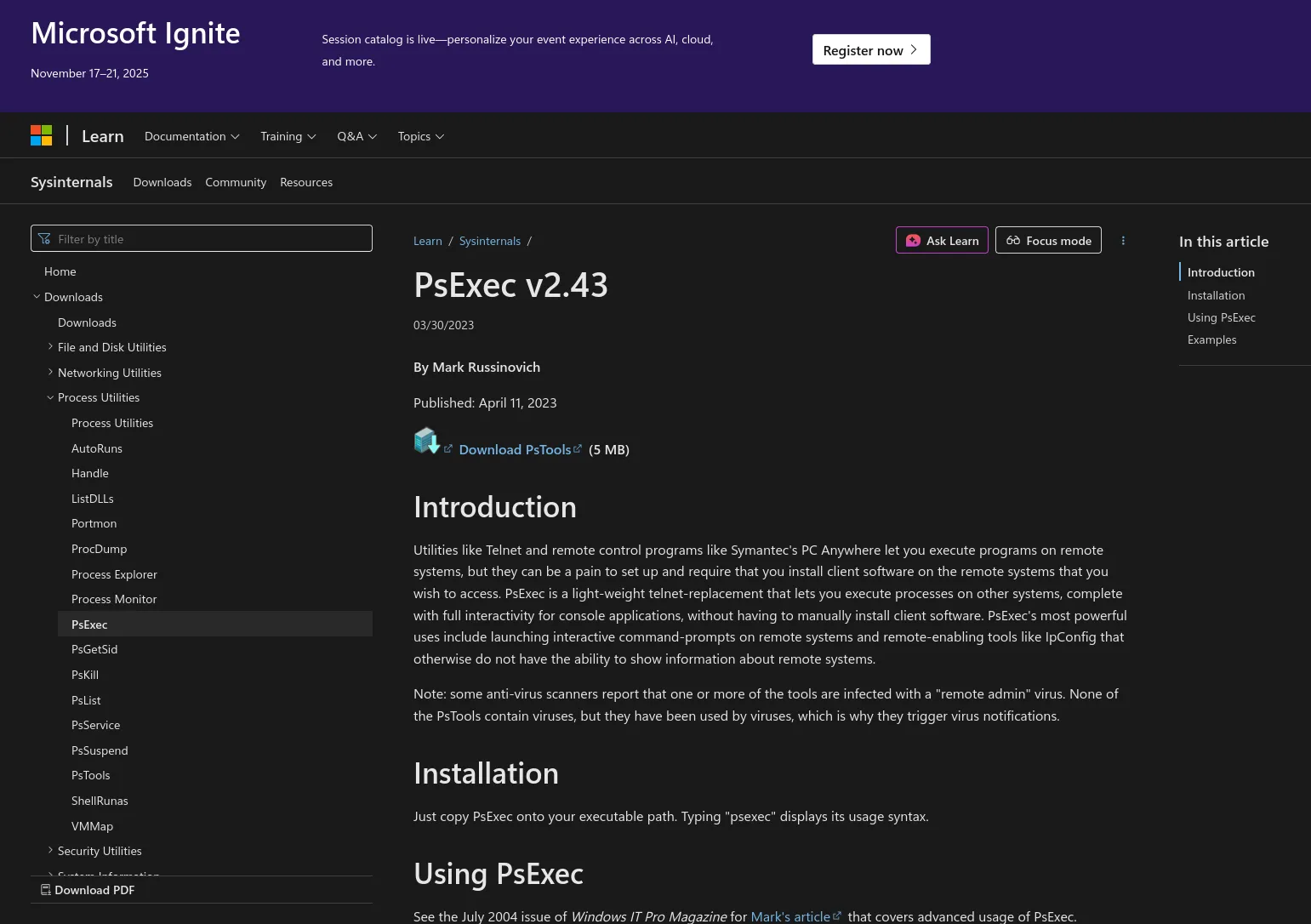Expand the Security Utilities section

click(x=51, y=851)
